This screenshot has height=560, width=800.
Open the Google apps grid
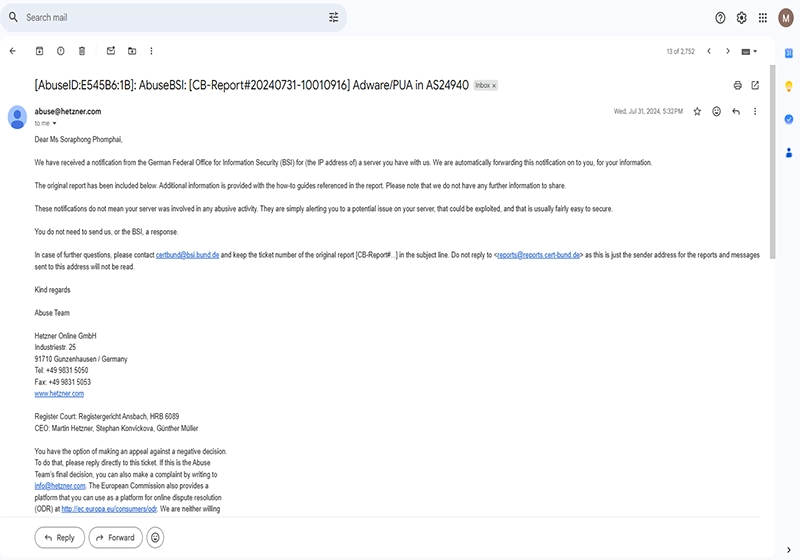[763, 18]
